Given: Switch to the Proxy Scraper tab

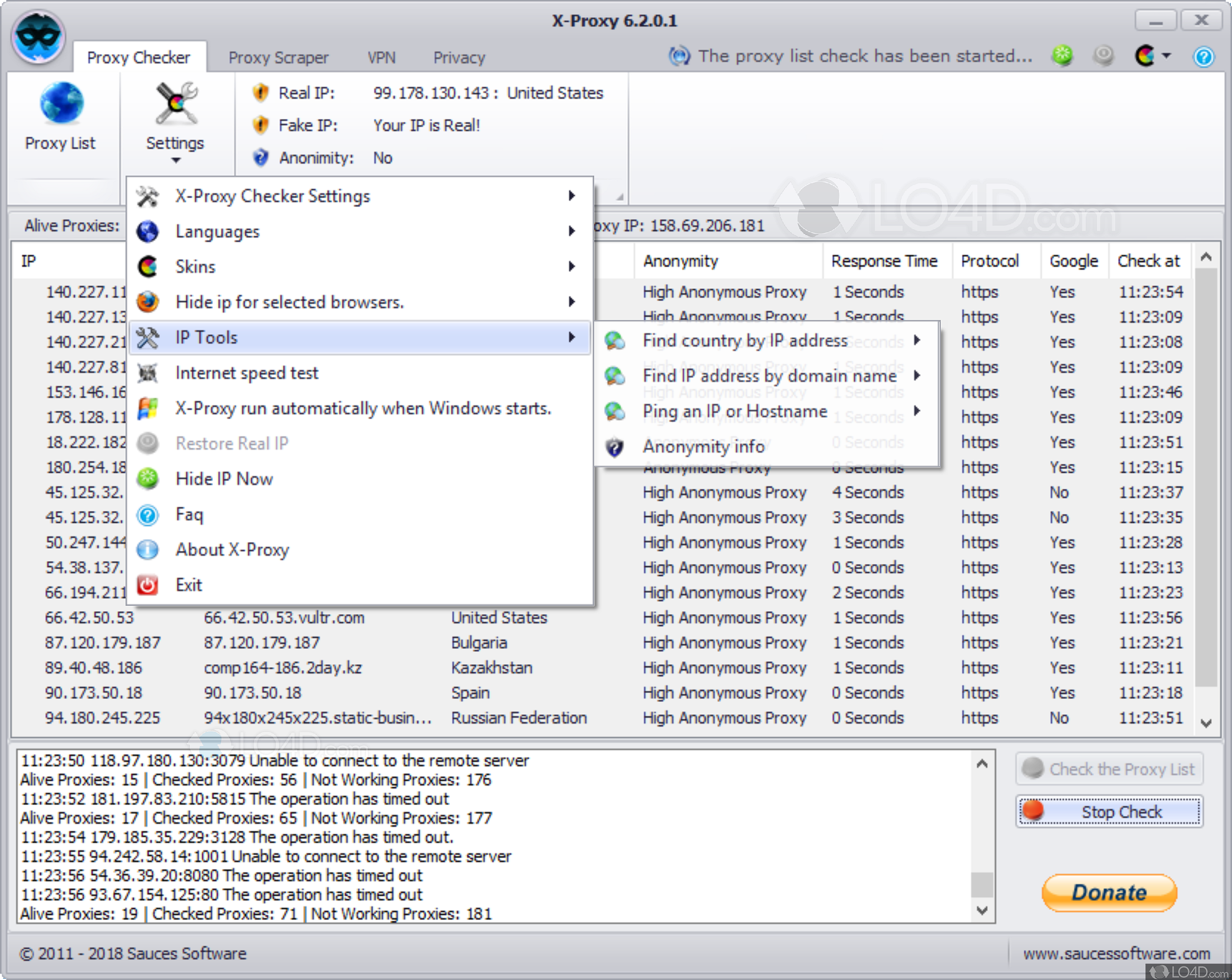Looking at the screenshot, I should [x=278, y=58].
